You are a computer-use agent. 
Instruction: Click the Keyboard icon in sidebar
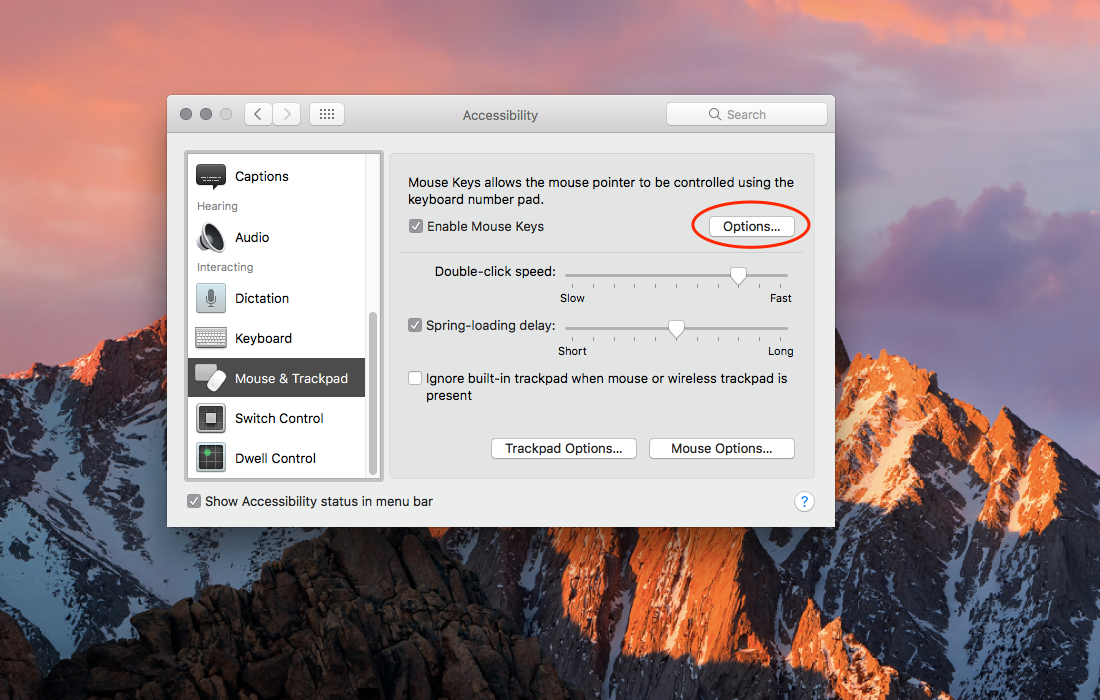pos(210,338)
